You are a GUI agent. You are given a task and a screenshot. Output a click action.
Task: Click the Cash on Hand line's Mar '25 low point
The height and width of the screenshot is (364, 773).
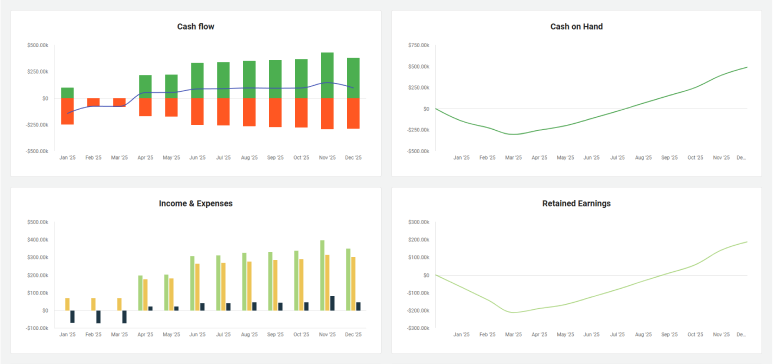pyautogui.click(x=514, y=134)
